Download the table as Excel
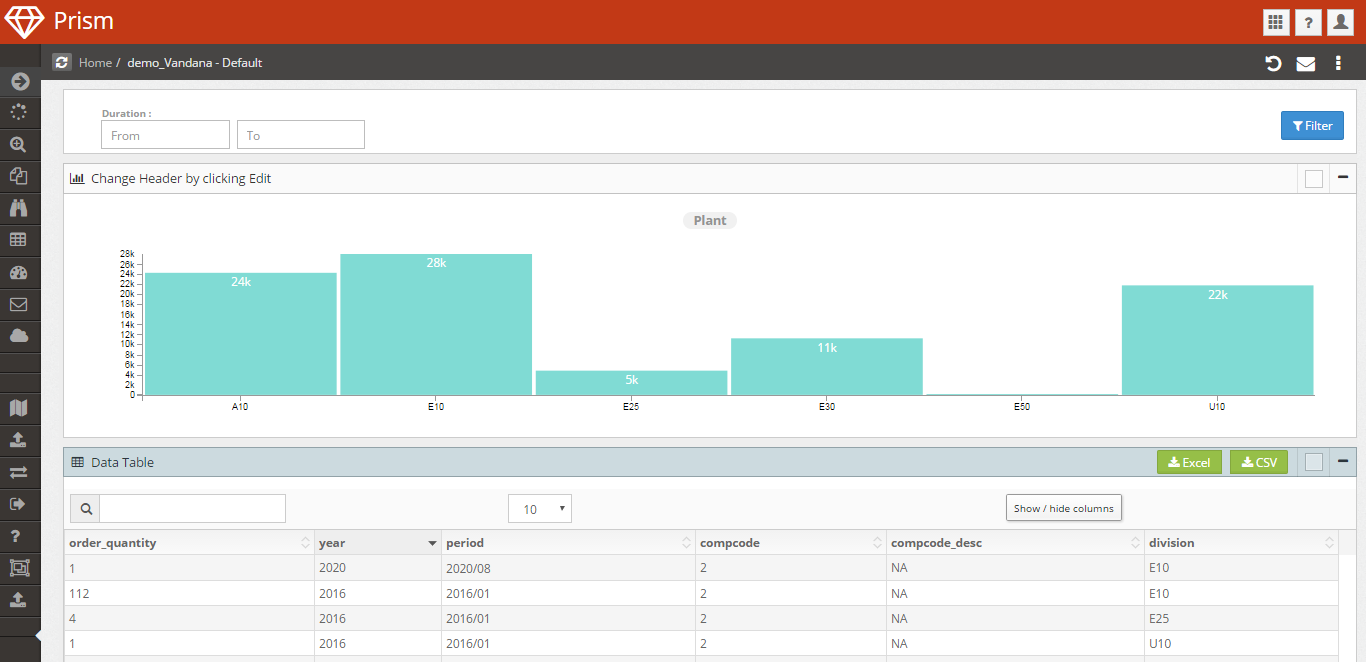 (1189, 462)
